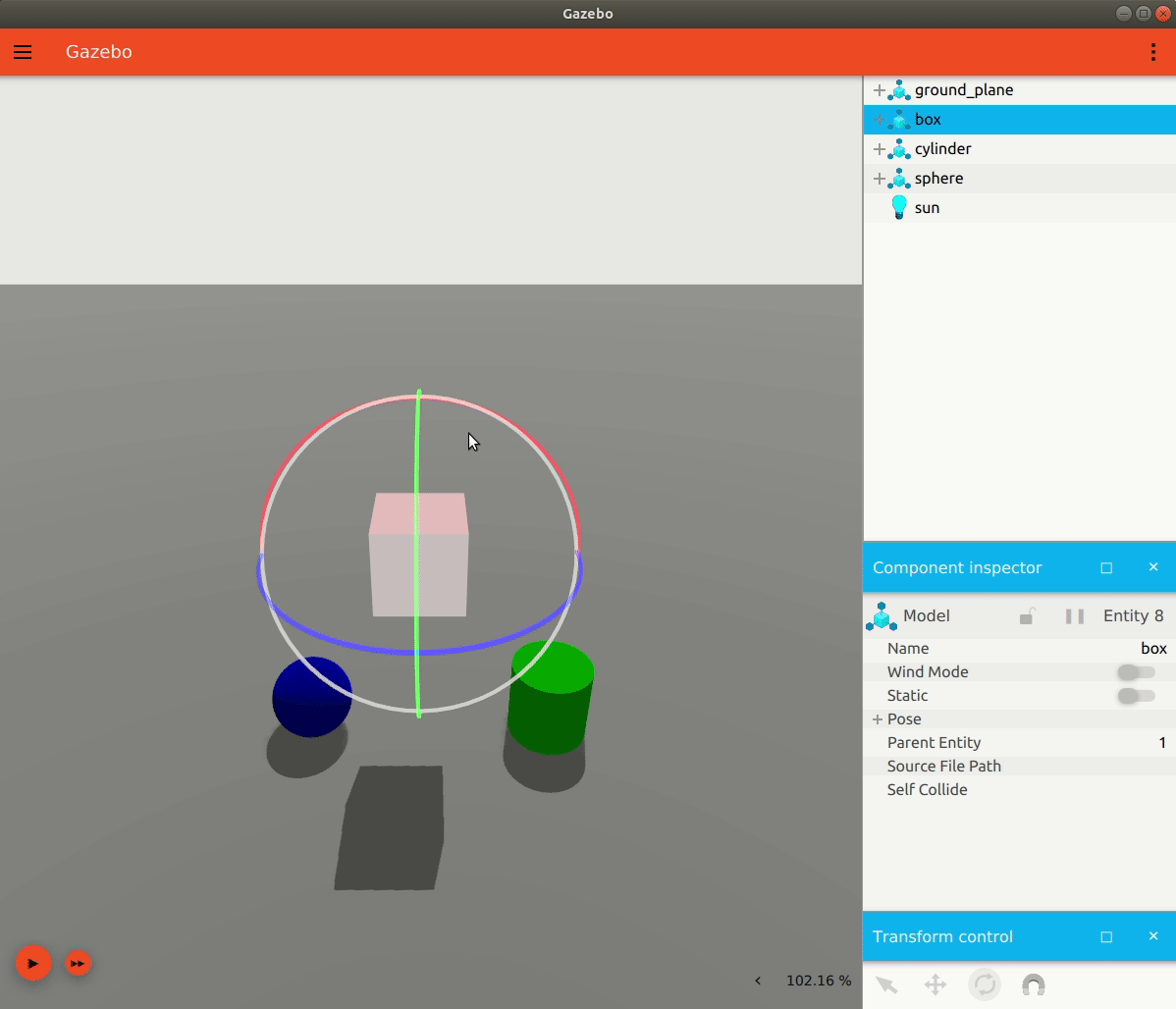
Task: Click the Model type icon in inspector
Action: 882,616
